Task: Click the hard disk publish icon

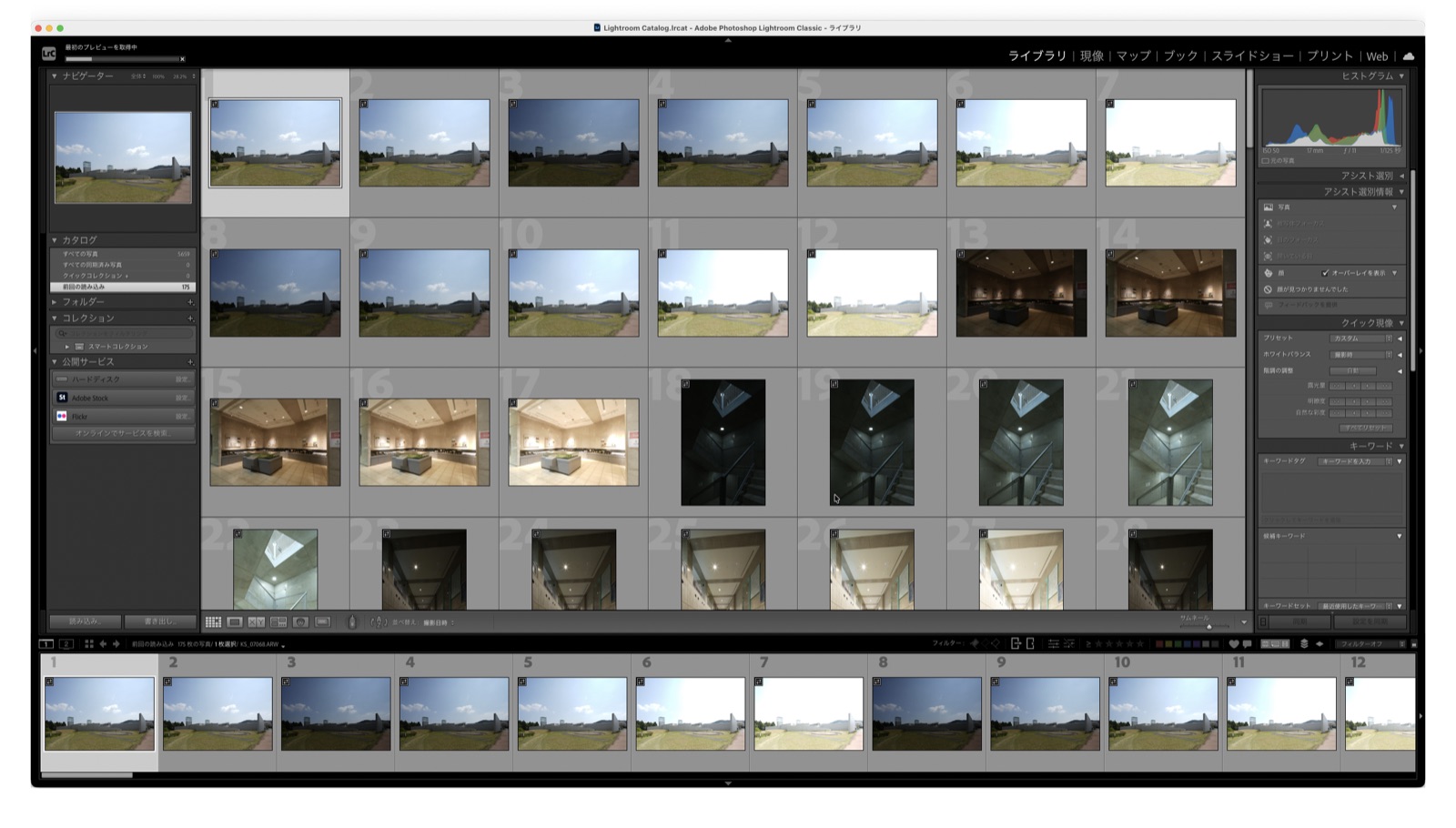Action: pyautogui.click(x=62, y=379)
